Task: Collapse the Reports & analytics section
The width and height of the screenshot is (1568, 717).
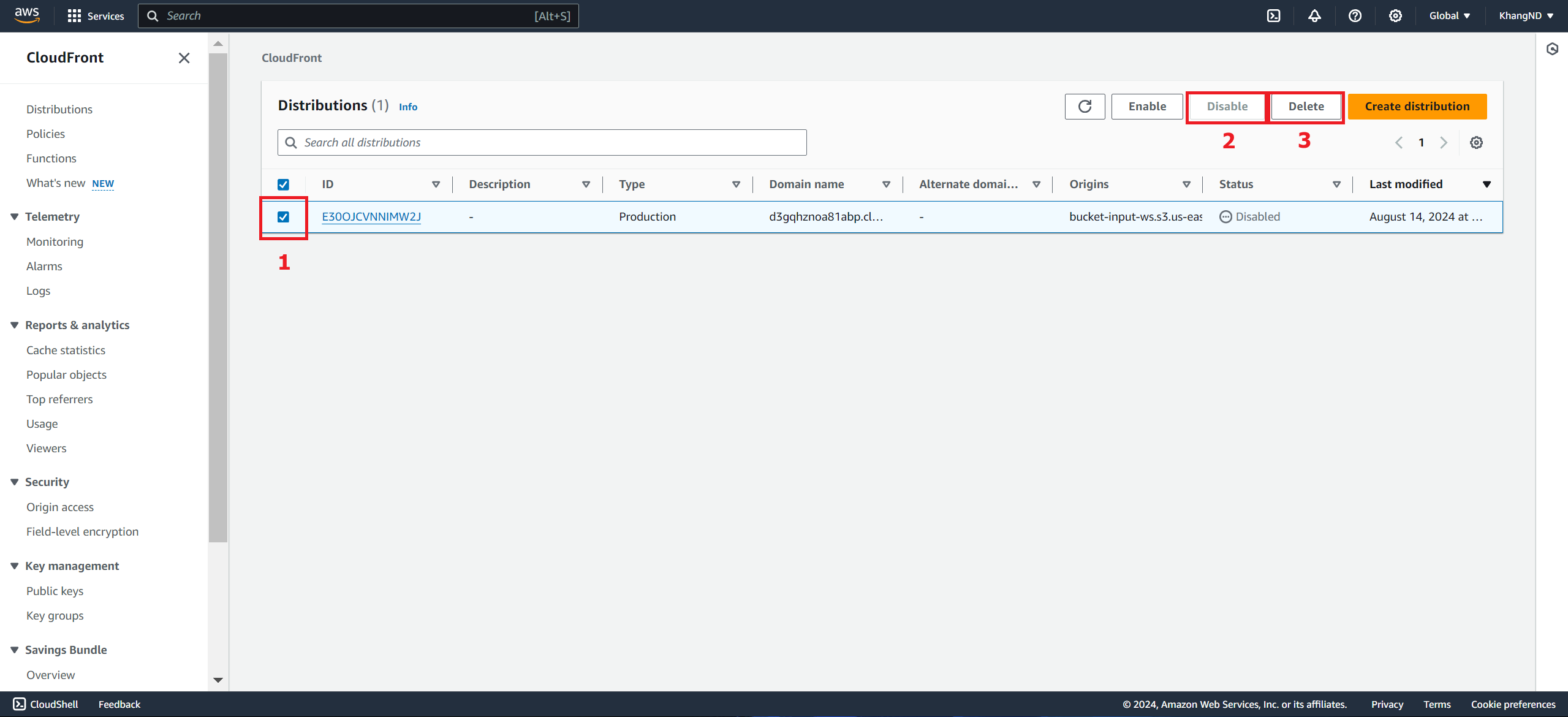Action: click(x=15, y=325)
